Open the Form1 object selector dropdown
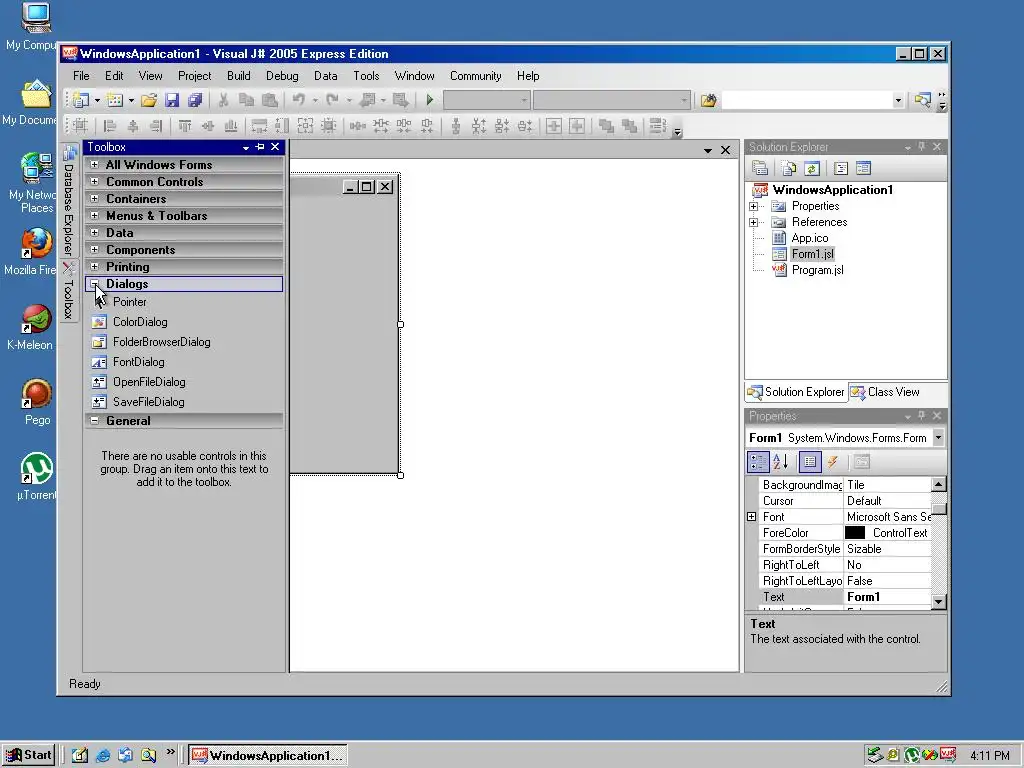 pos(938,438)
